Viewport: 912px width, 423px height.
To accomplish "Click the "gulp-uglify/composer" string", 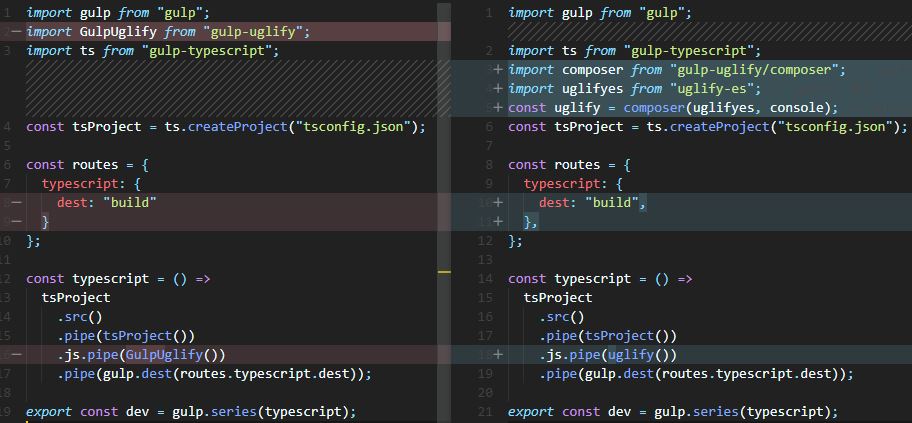I will (753, 70).
